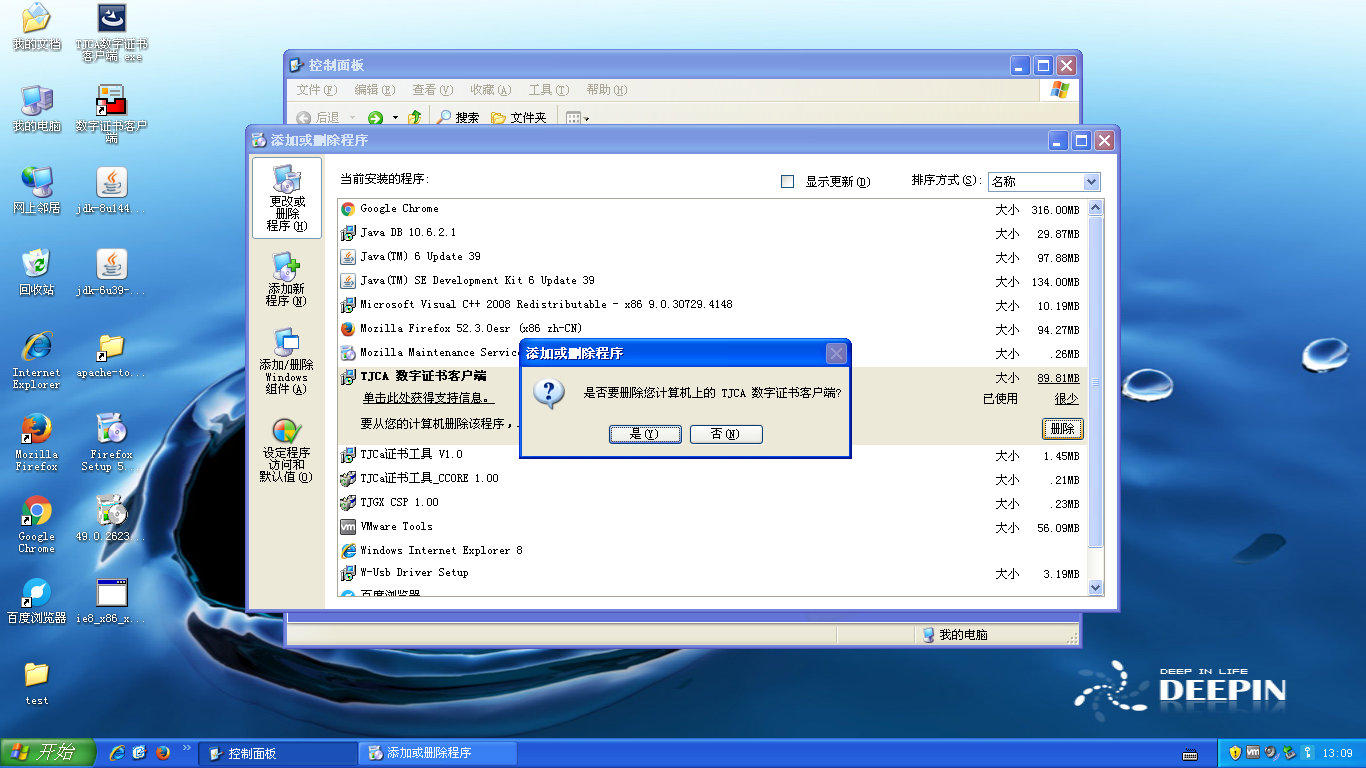Image resolution: width=1366 pixels, height=768 pixels.
Task: Open 查看(V) menu in 控制面板 window
Action: click(432, 90)
